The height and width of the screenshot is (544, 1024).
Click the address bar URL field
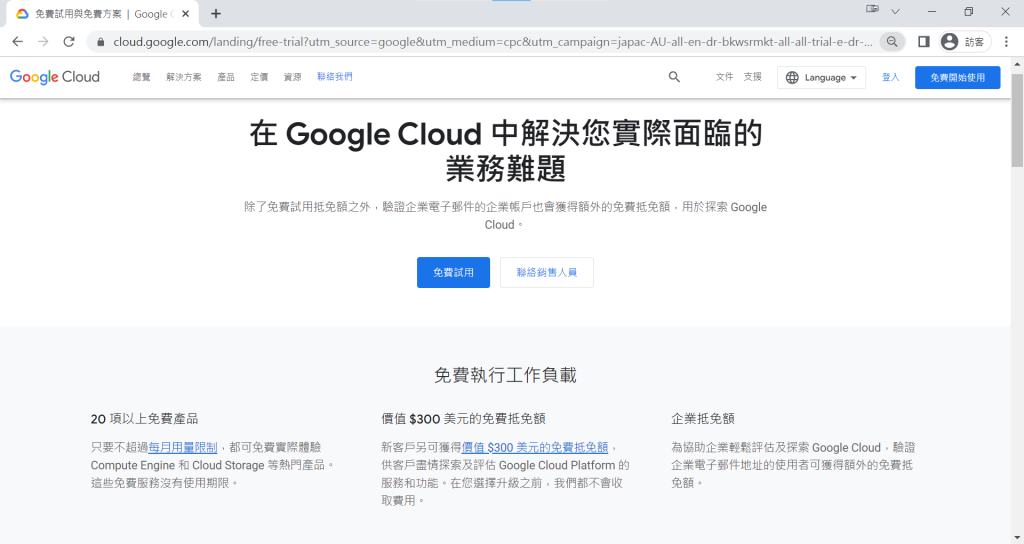(492, 42)
